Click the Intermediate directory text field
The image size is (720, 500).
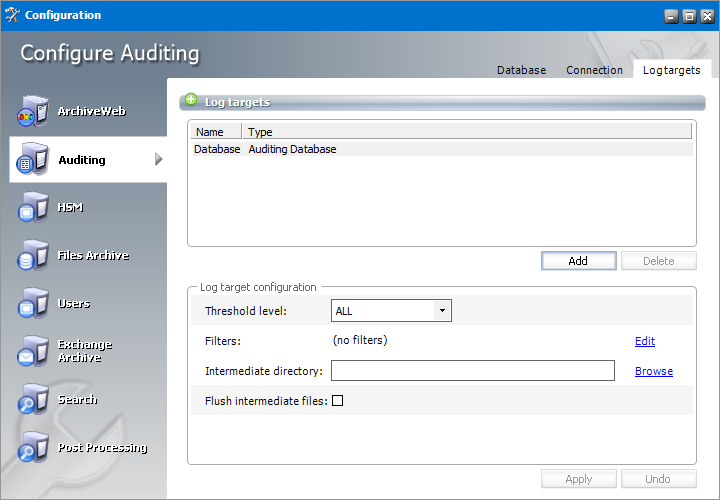(x=472, y=371)
